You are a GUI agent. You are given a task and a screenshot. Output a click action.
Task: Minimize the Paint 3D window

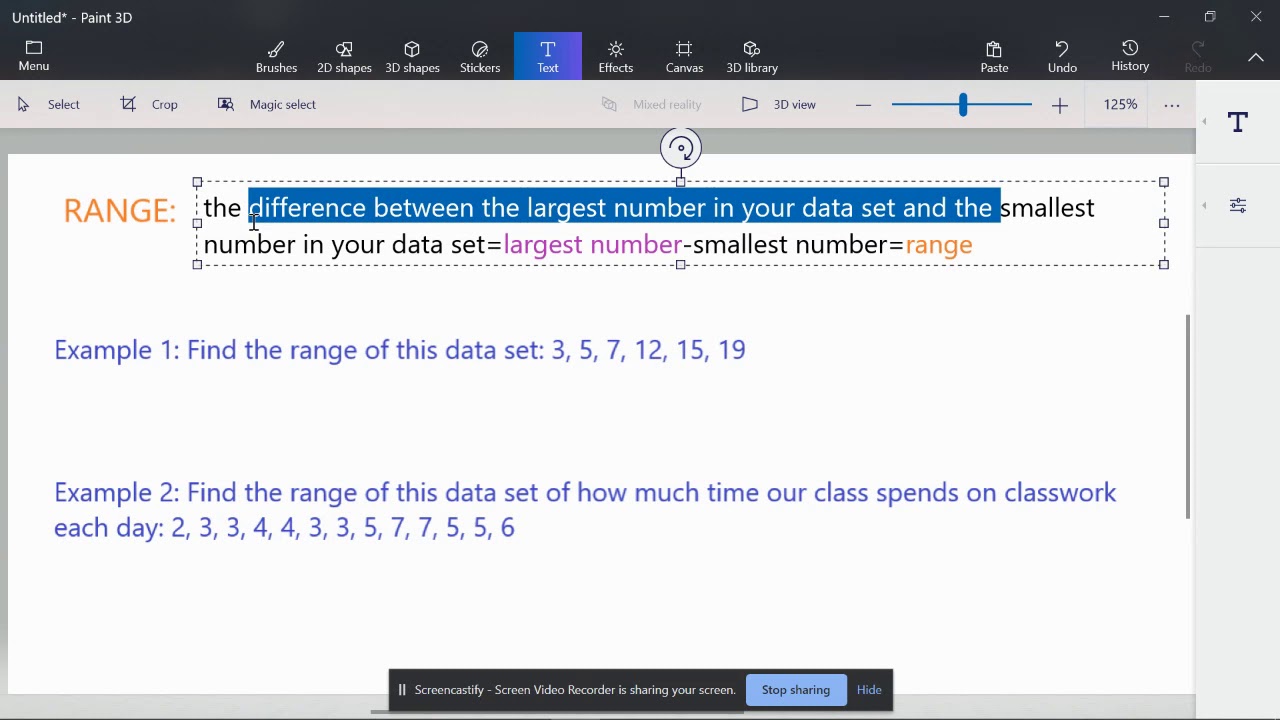coord(1164,17)
